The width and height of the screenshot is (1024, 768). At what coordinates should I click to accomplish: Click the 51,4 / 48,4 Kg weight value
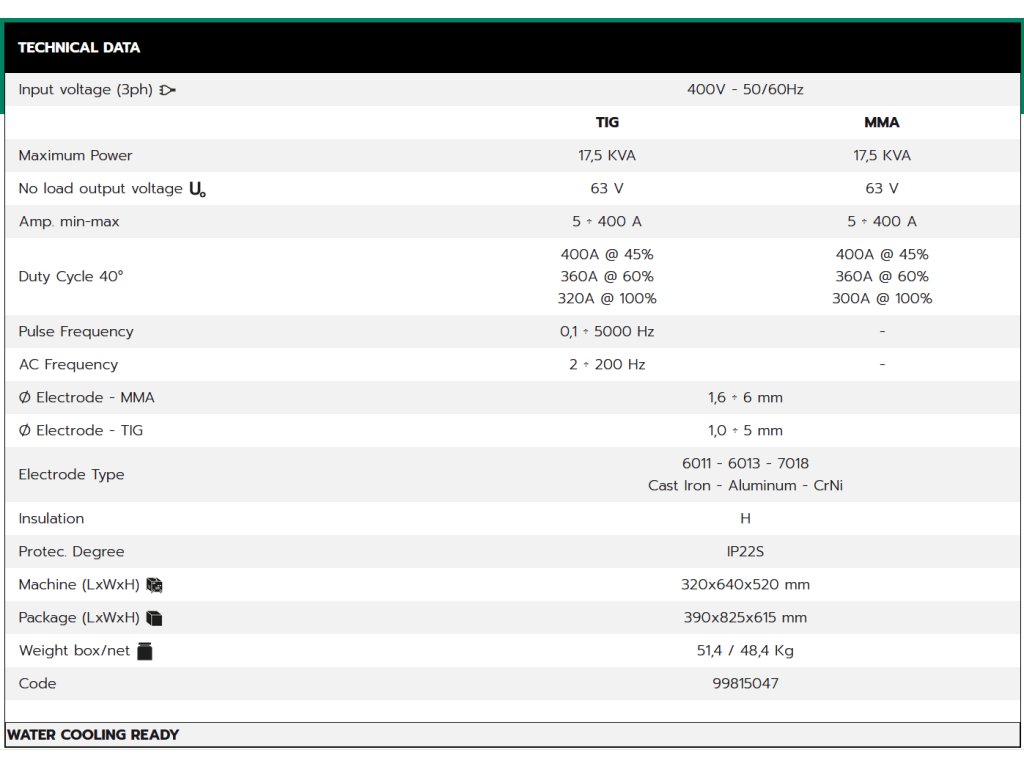click(x=745, y=651)
